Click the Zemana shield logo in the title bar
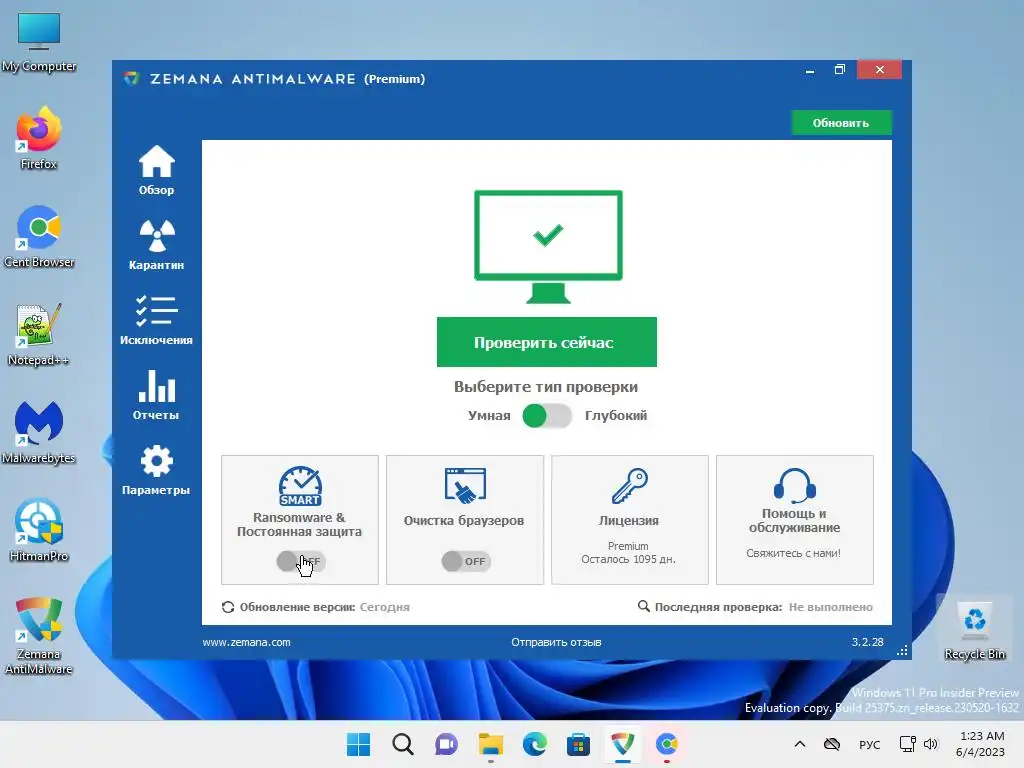1024x768 pixels. click(132, 78)
